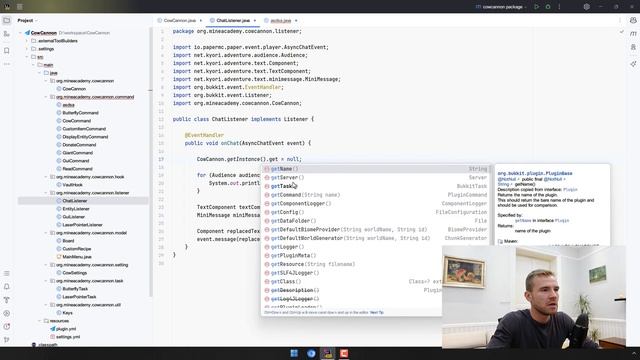Open the cowcannon package run configuration dropdown
Viewport: 640px width, 360px height.
pos(501,7)
